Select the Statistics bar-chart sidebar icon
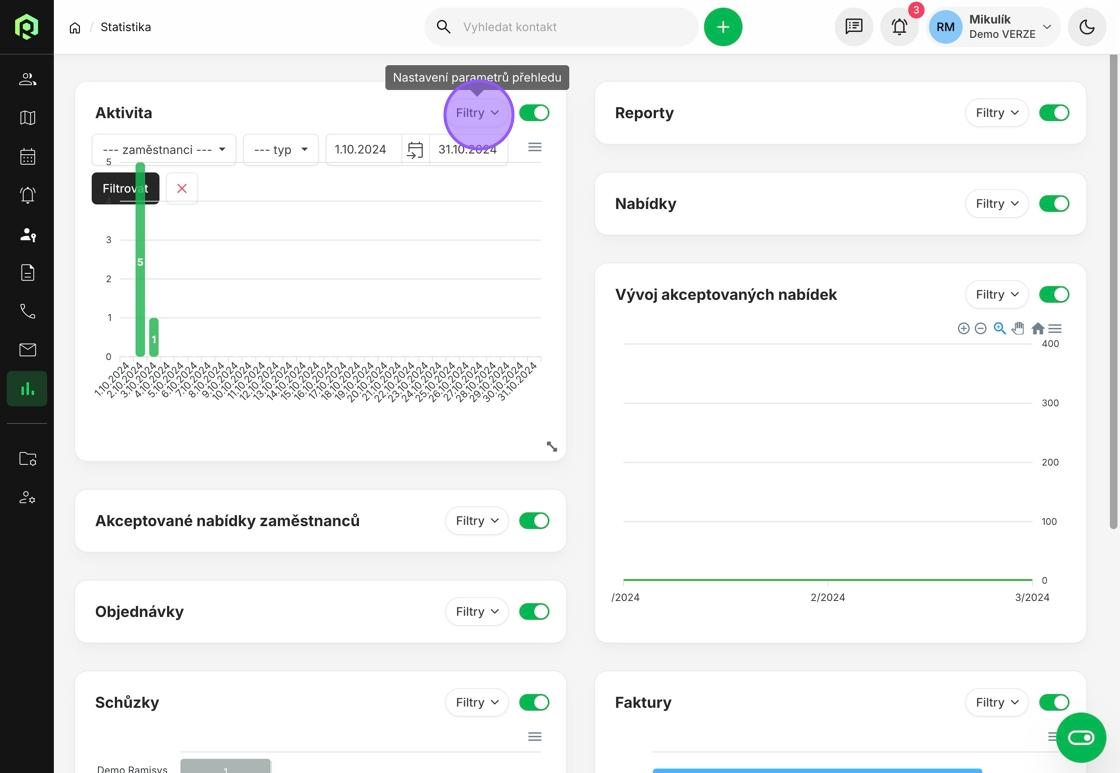Viewport: 1120px width, 773px height. 27,389
